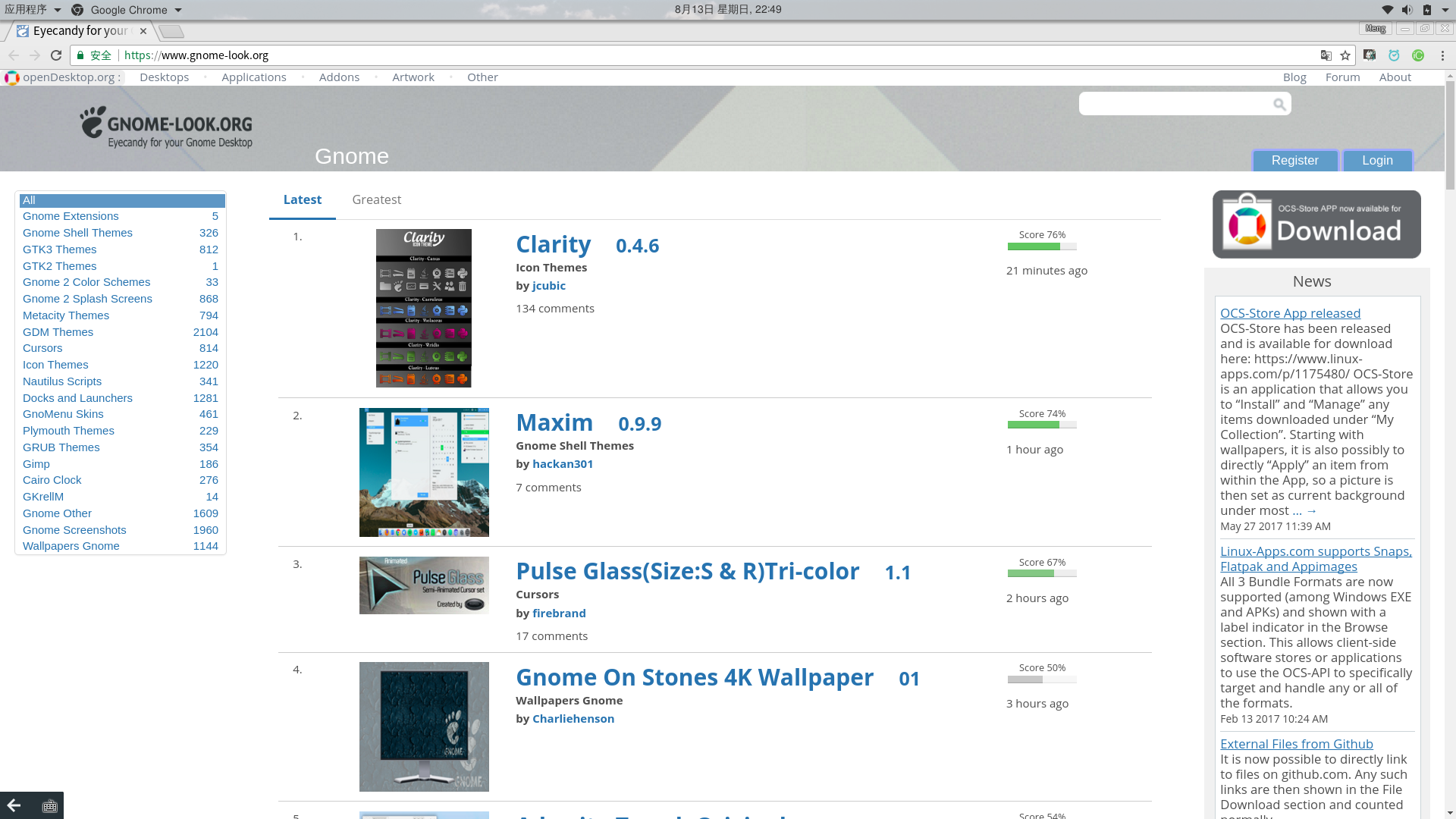Image resolution: width=1456 pixels, height=819 pixels.
Task: Click the translate page icon in the address bar
Action: tap(1326, 55)
